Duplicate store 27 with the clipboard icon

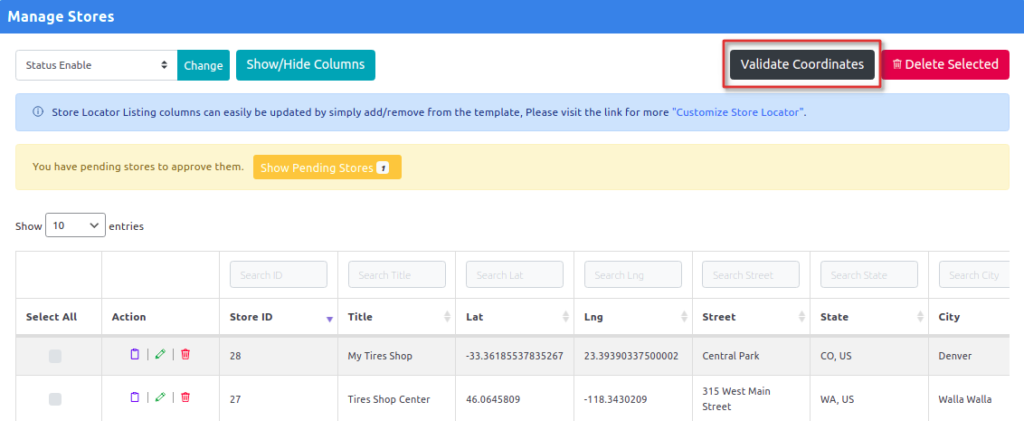tap(135, 397)
